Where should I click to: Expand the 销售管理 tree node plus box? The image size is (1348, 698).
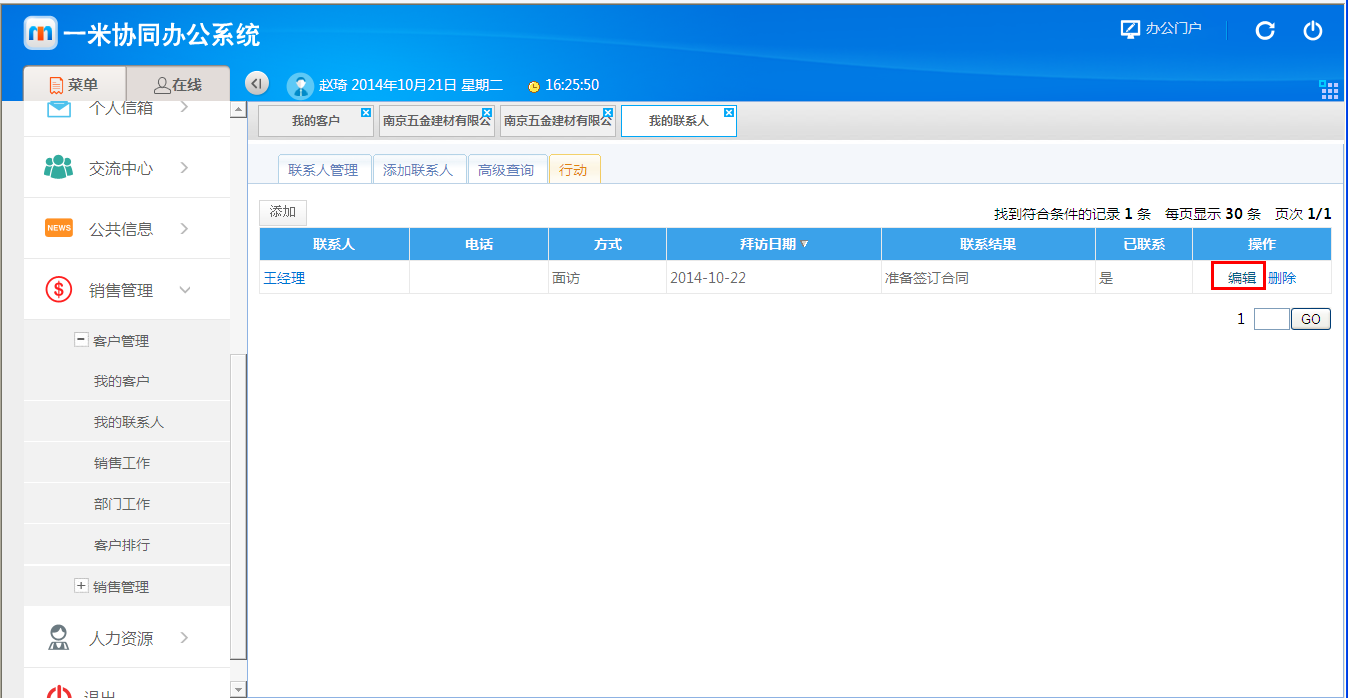(x=81, y=586)
